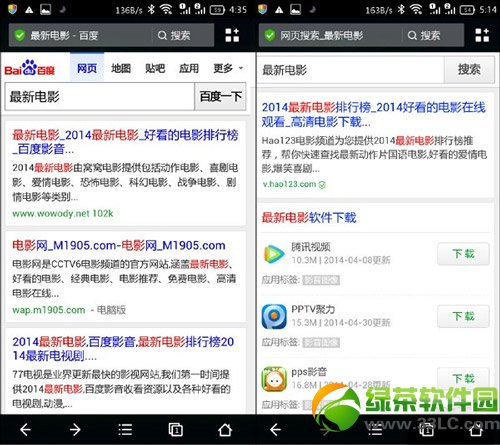
Task: Tap the green security shield in left browser address bar
Action: point(20,35)
